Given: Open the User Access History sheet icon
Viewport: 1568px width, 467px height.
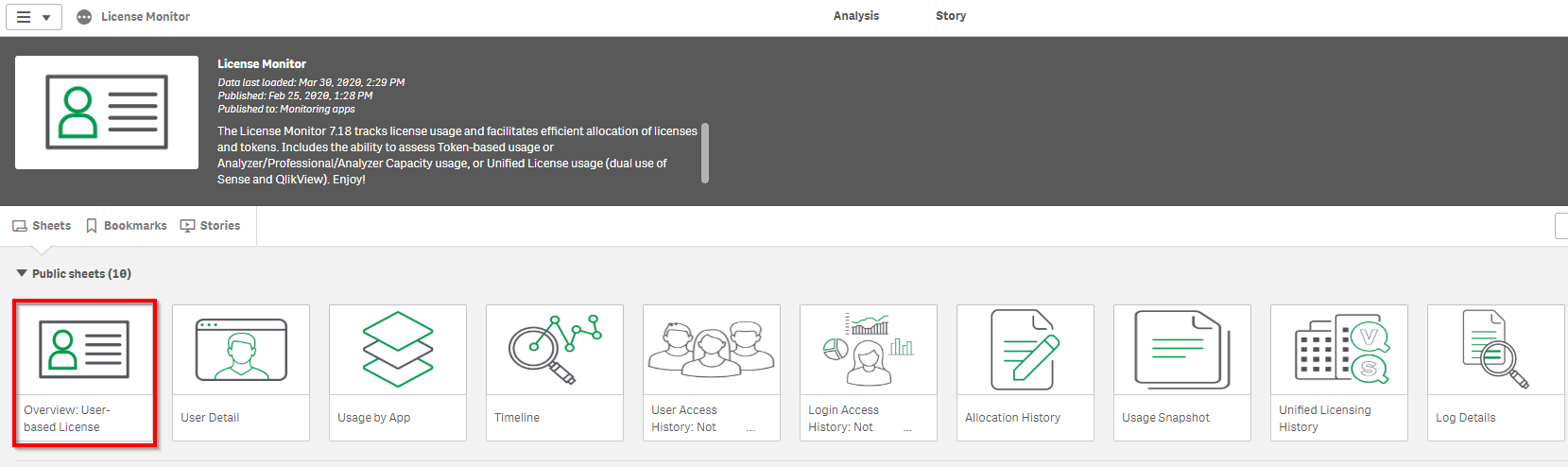Looking at the screenshot, I should point(712,350).
